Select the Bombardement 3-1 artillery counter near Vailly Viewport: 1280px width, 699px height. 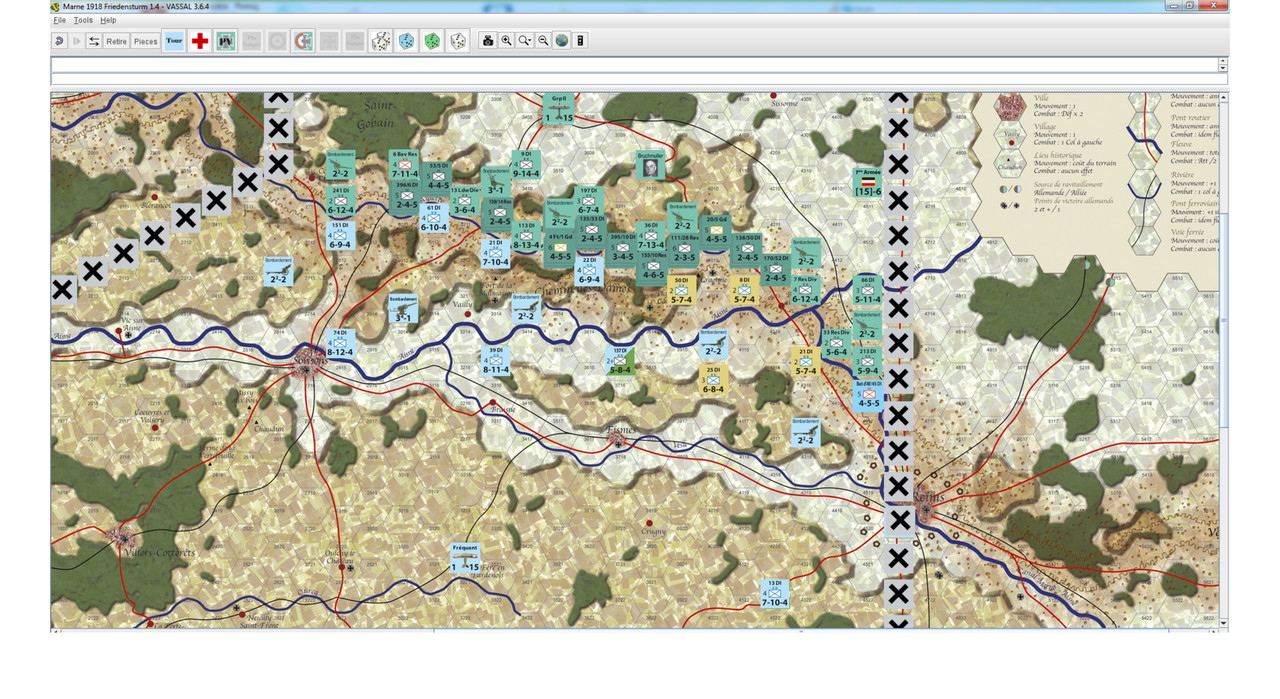pos(403,309)
